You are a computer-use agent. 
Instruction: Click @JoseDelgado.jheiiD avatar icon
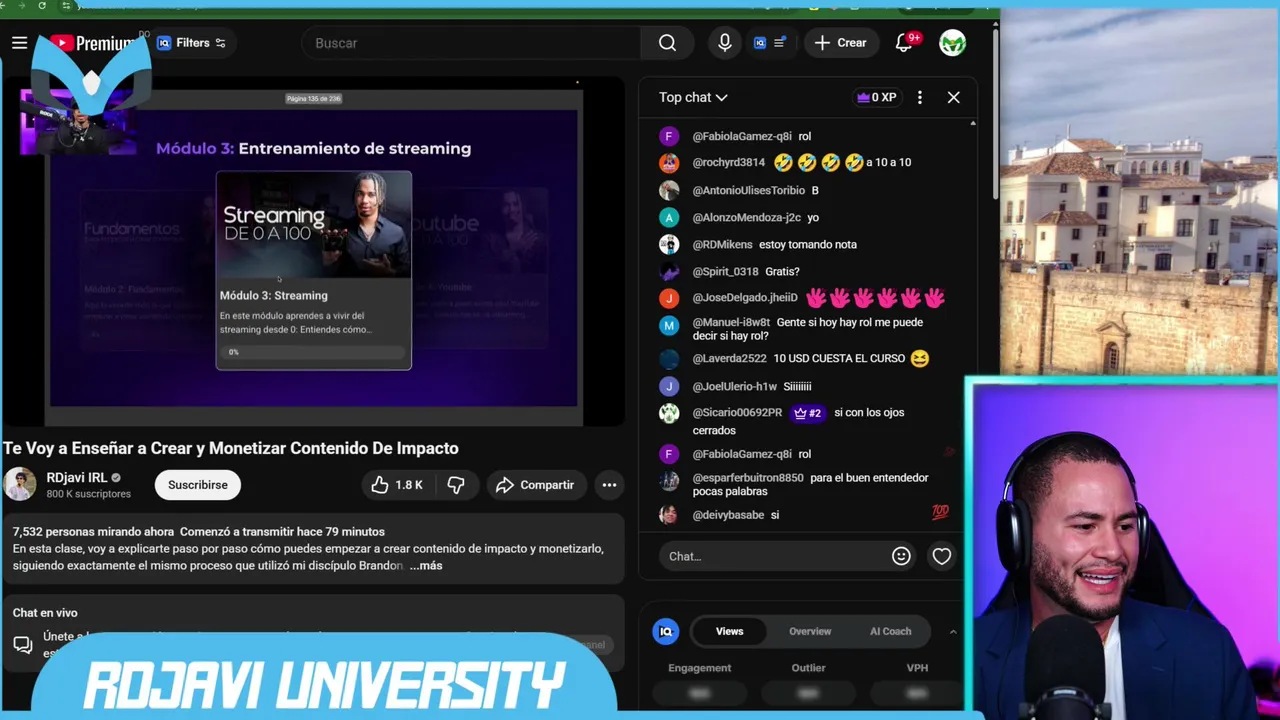[x=669, y=298]
